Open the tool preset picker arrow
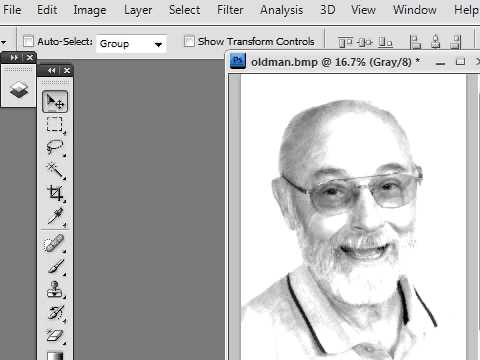 pos(4,42)
